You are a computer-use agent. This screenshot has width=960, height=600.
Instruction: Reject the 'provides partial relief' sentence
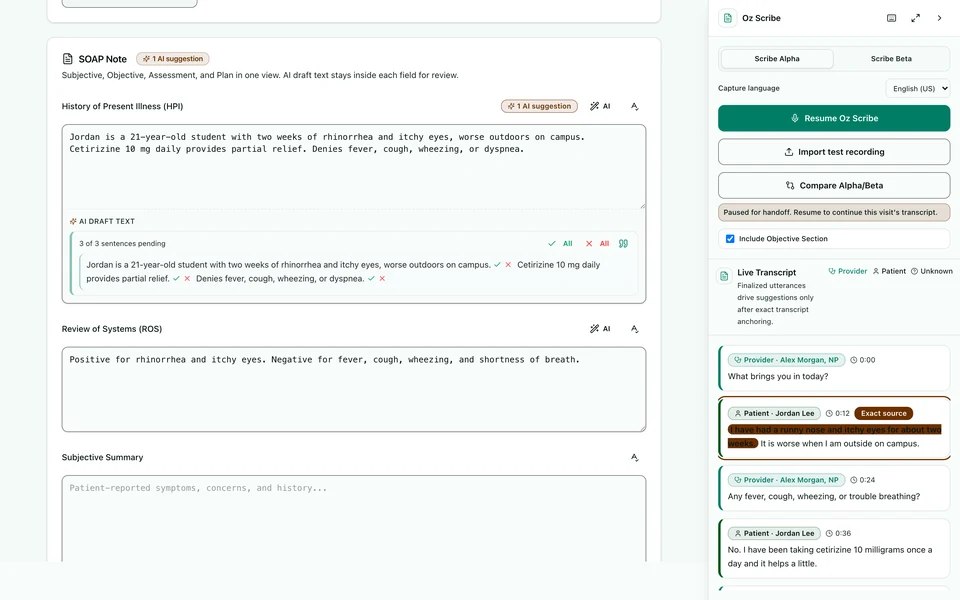(187, 279)
